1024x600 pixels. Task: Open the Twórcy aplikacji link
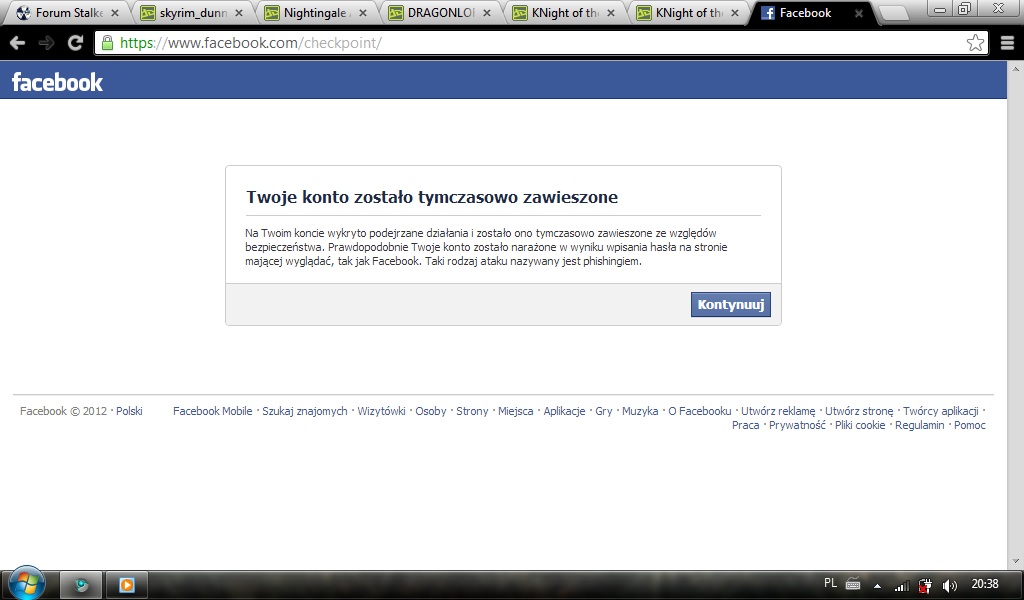941,411
